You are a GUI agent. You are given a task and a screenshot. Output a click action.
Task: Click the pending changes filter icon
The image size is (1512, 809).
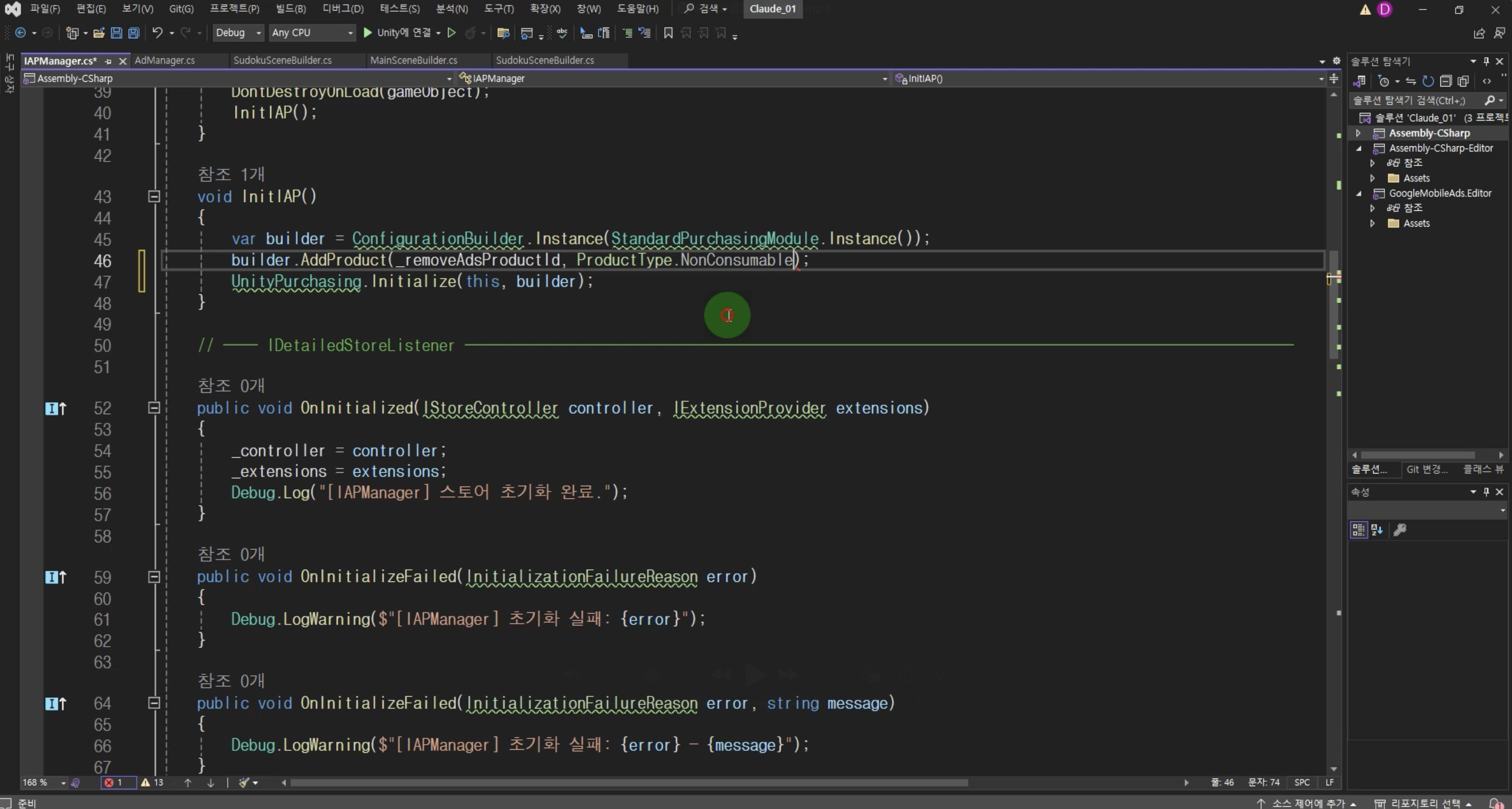(x=1383, y=81)
